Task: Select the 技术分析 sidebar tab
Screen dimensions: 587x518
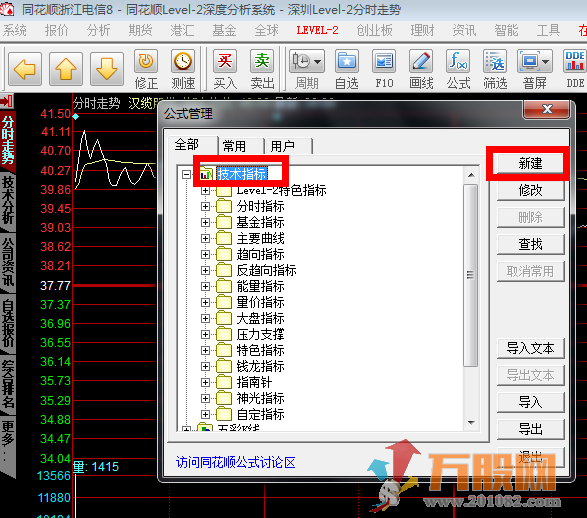Action: click(x=7, y=201)
